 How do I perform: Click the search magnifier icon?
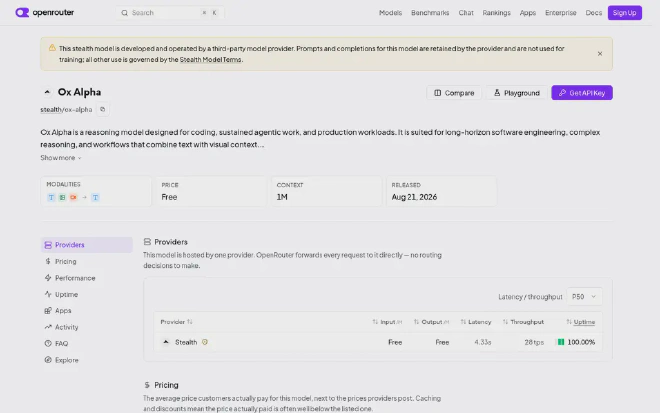click(x=125, y=13)
